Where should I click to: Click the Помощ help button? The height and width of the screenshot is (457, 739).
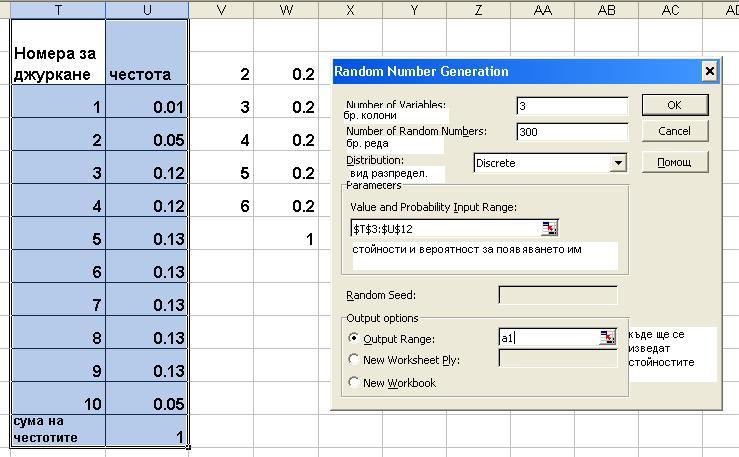[674, 162]
